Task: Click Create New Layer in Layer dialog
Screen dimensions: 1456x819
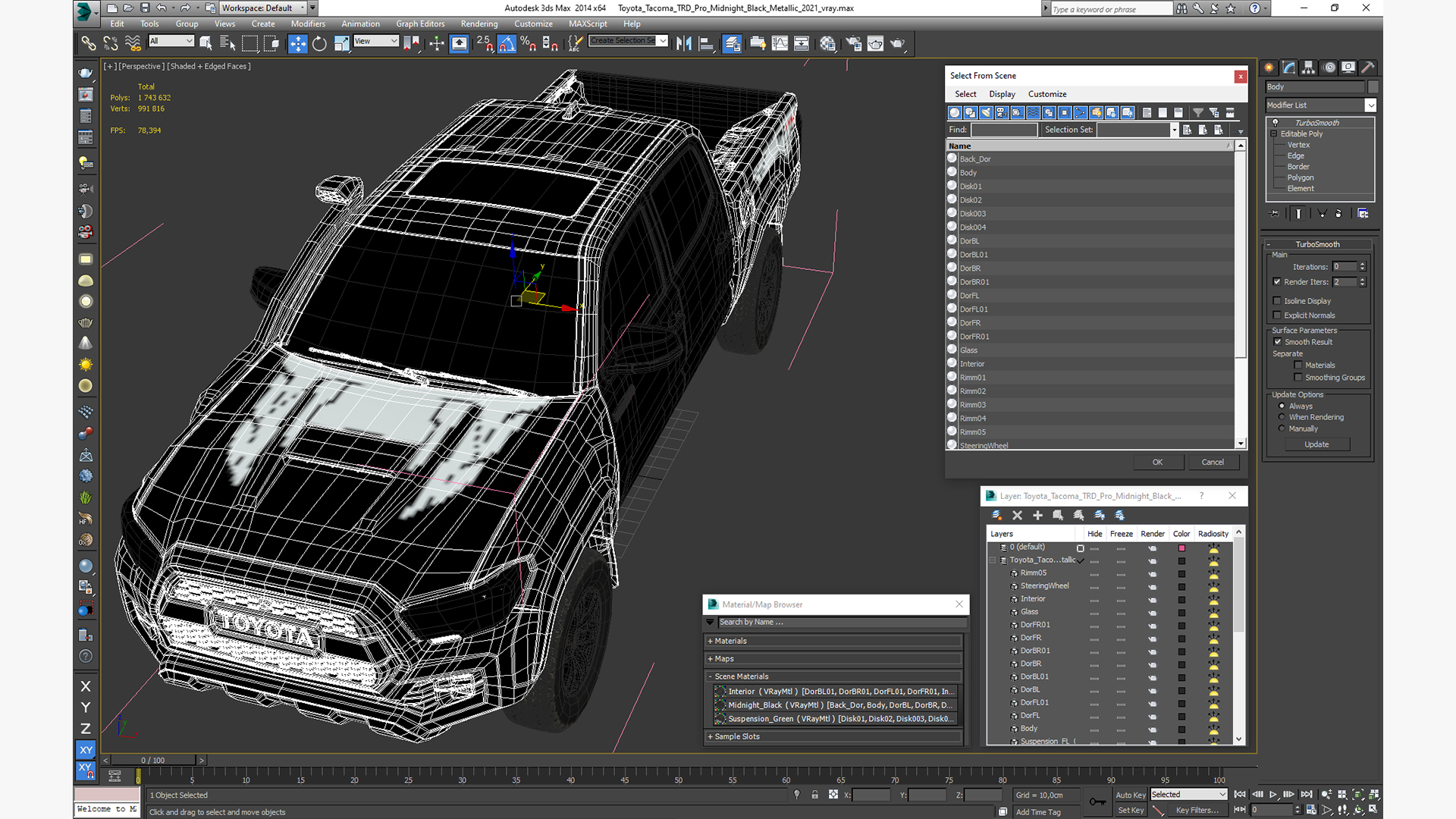Action: click(996, 515)
